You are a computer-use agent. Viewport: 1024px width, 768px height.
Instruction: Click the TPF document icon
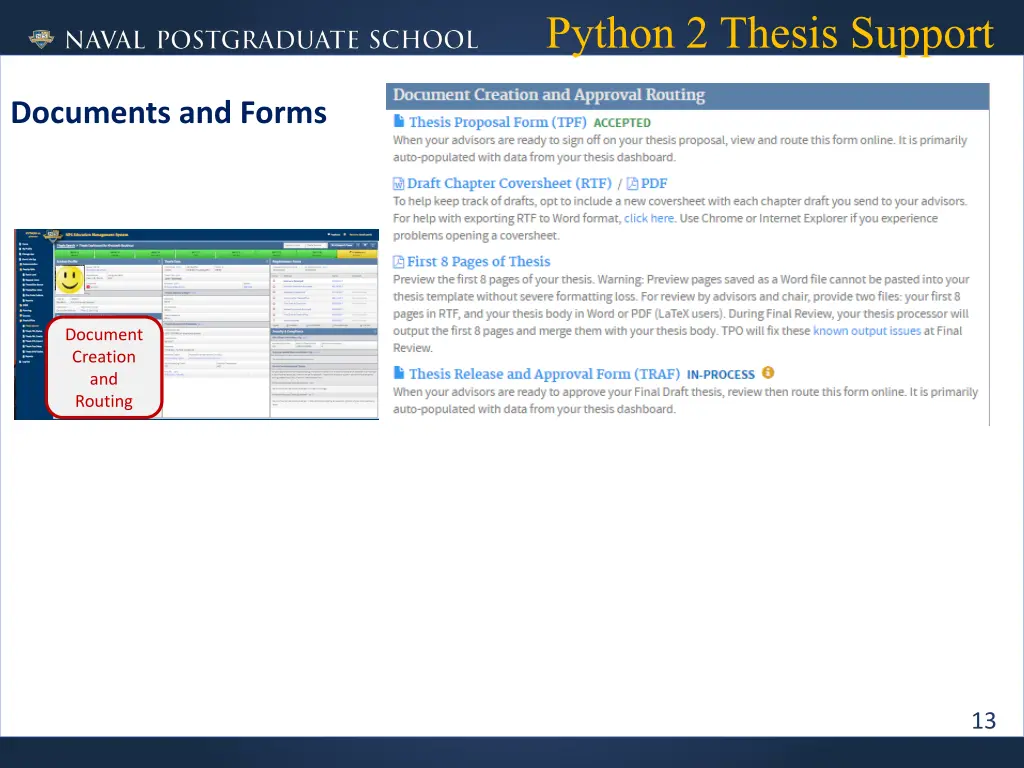pos(399,121)
